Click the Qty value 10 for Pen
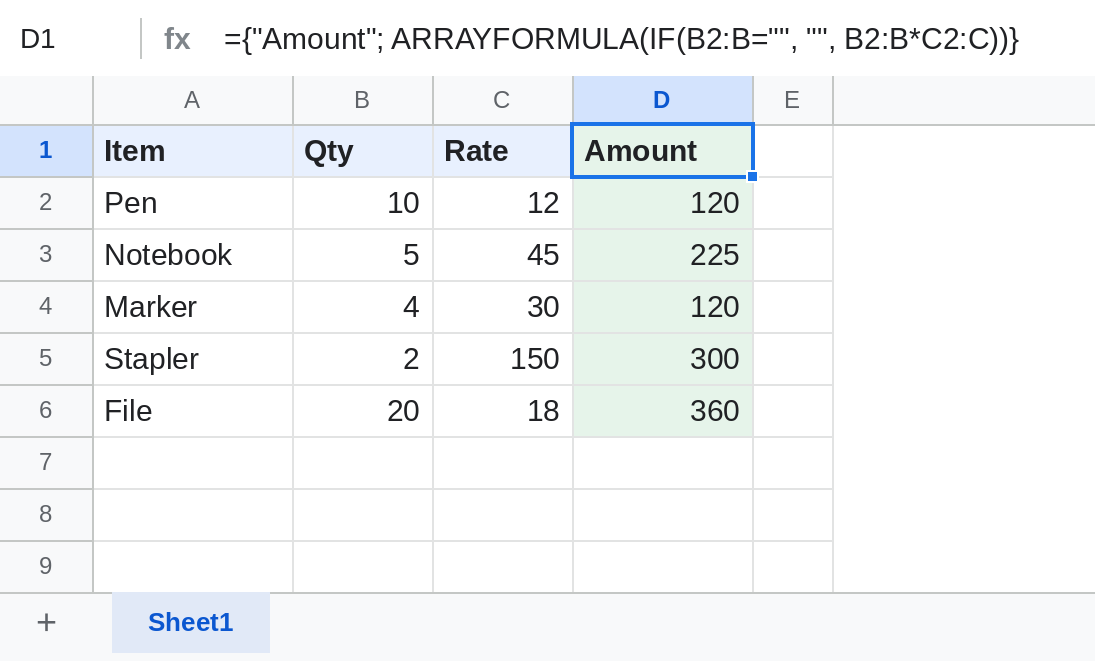The width and height of the screenshot is (1096, 662). tap(363, 203)
